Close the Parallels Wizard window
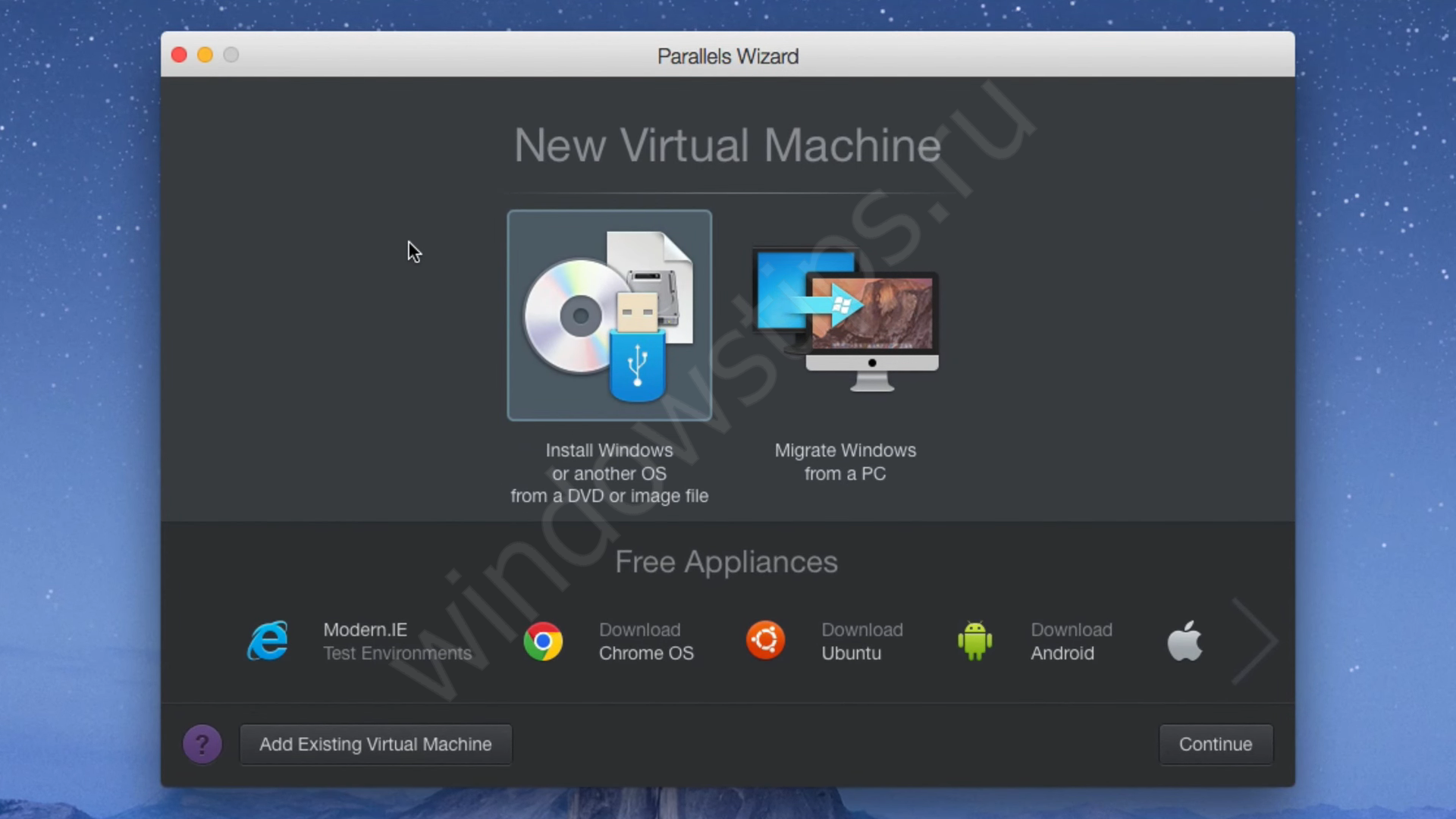 coord(179,55)
